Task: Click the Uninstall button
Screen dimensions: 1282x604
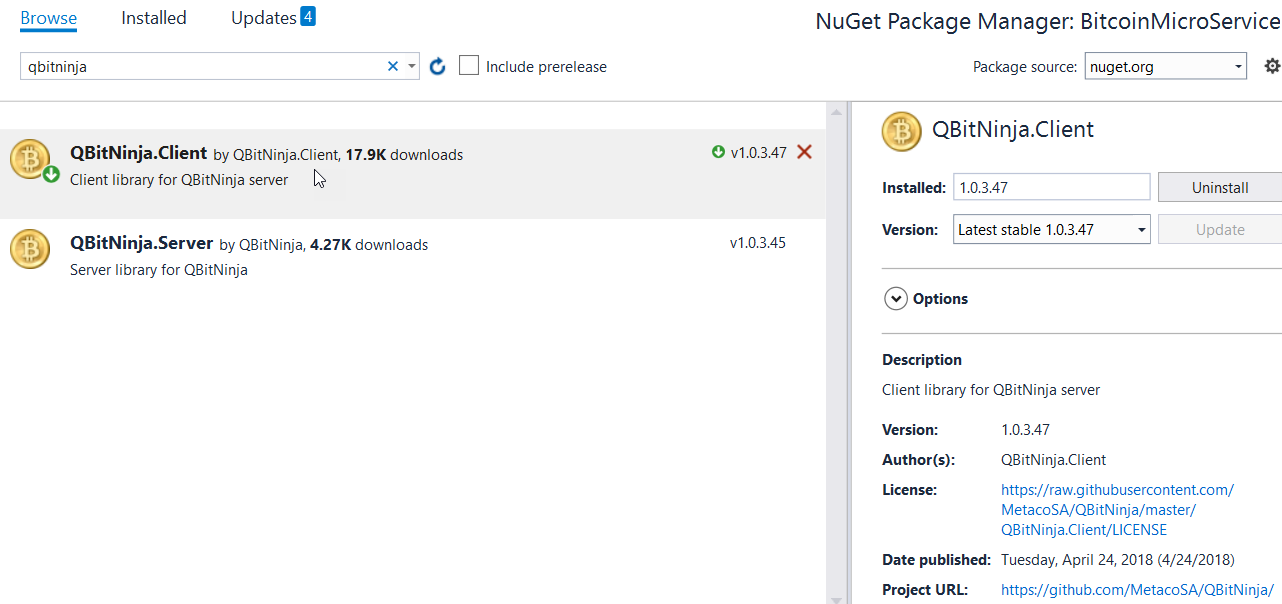Action: click(x=1220, y=187)
